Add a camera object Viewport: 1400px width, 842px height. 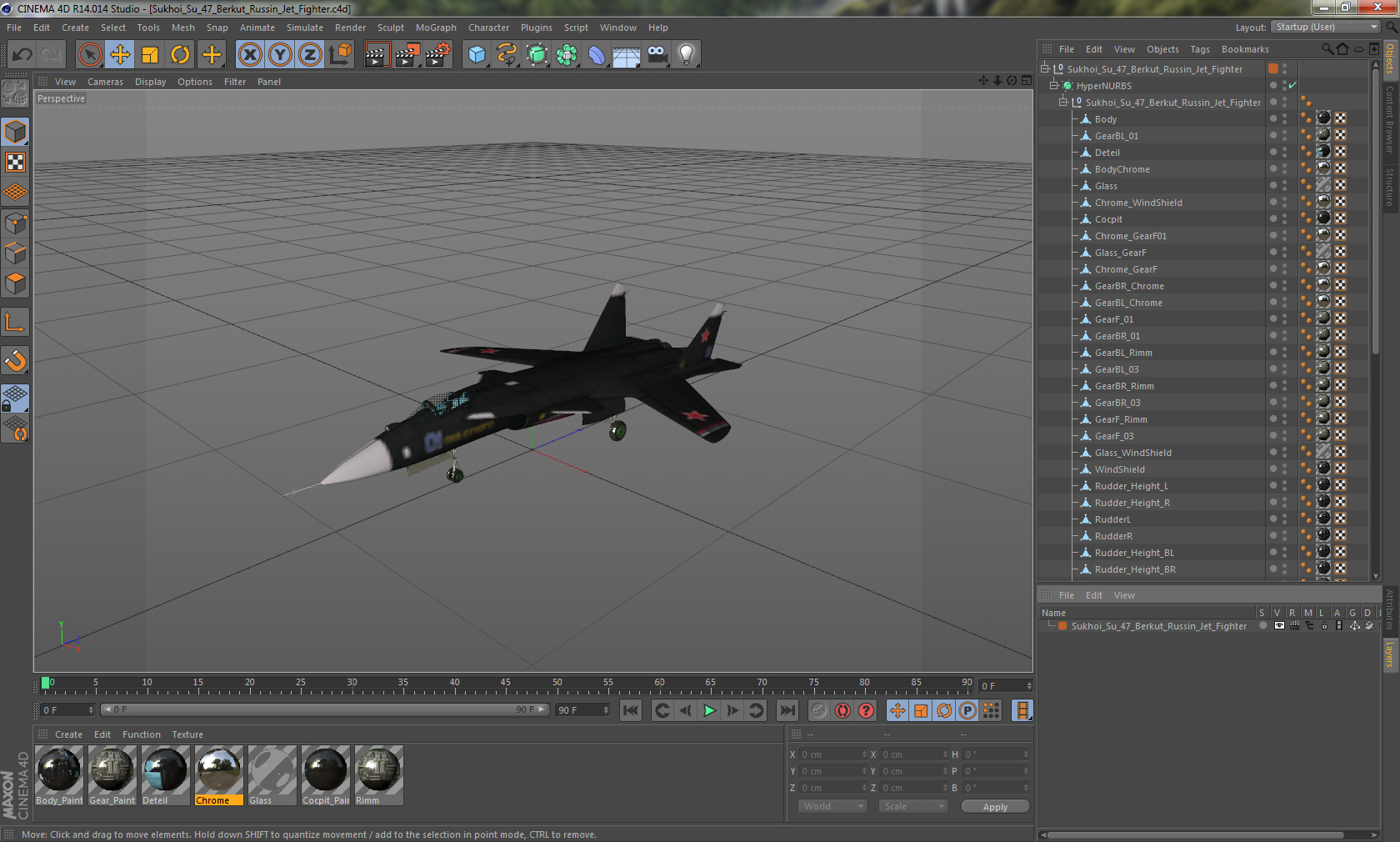657,55
